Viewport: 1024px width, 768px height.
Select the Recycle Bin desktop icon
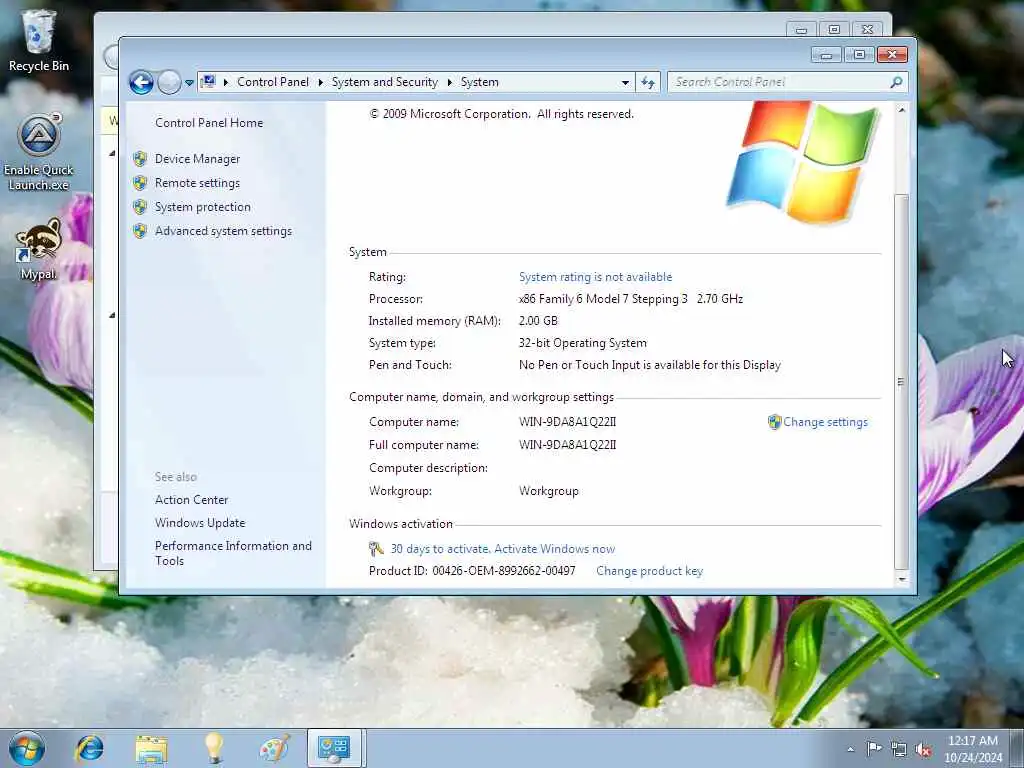click(39, 40)
